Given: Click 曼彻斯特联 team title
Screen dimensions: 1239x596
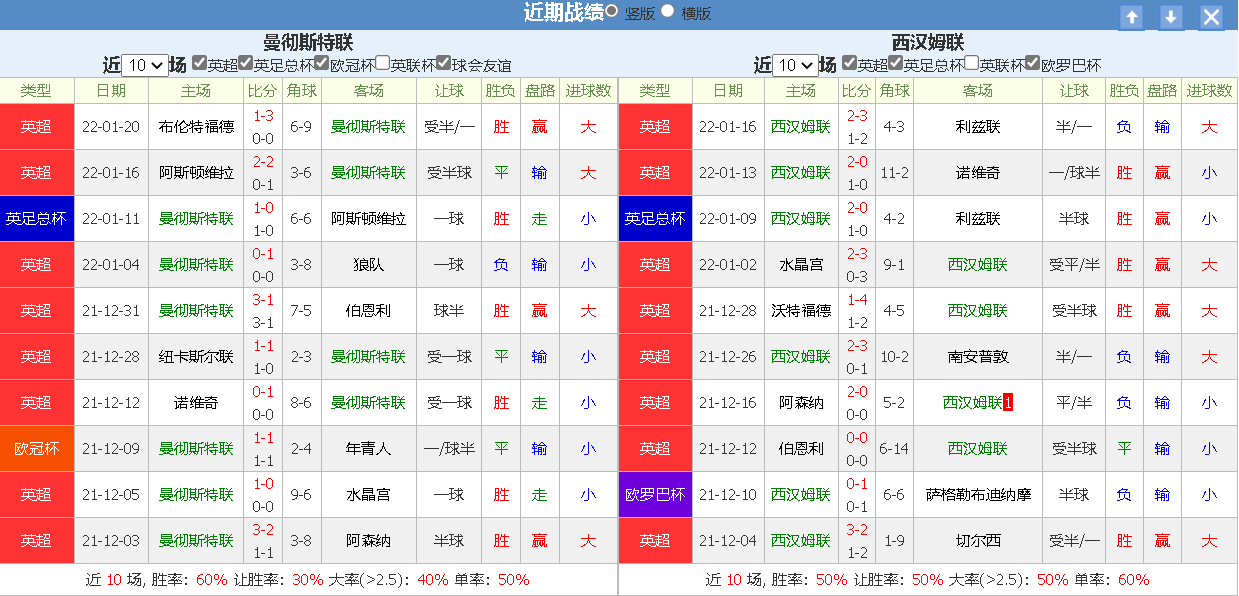Looking at the screenshot, I should [x=308, y=42].
